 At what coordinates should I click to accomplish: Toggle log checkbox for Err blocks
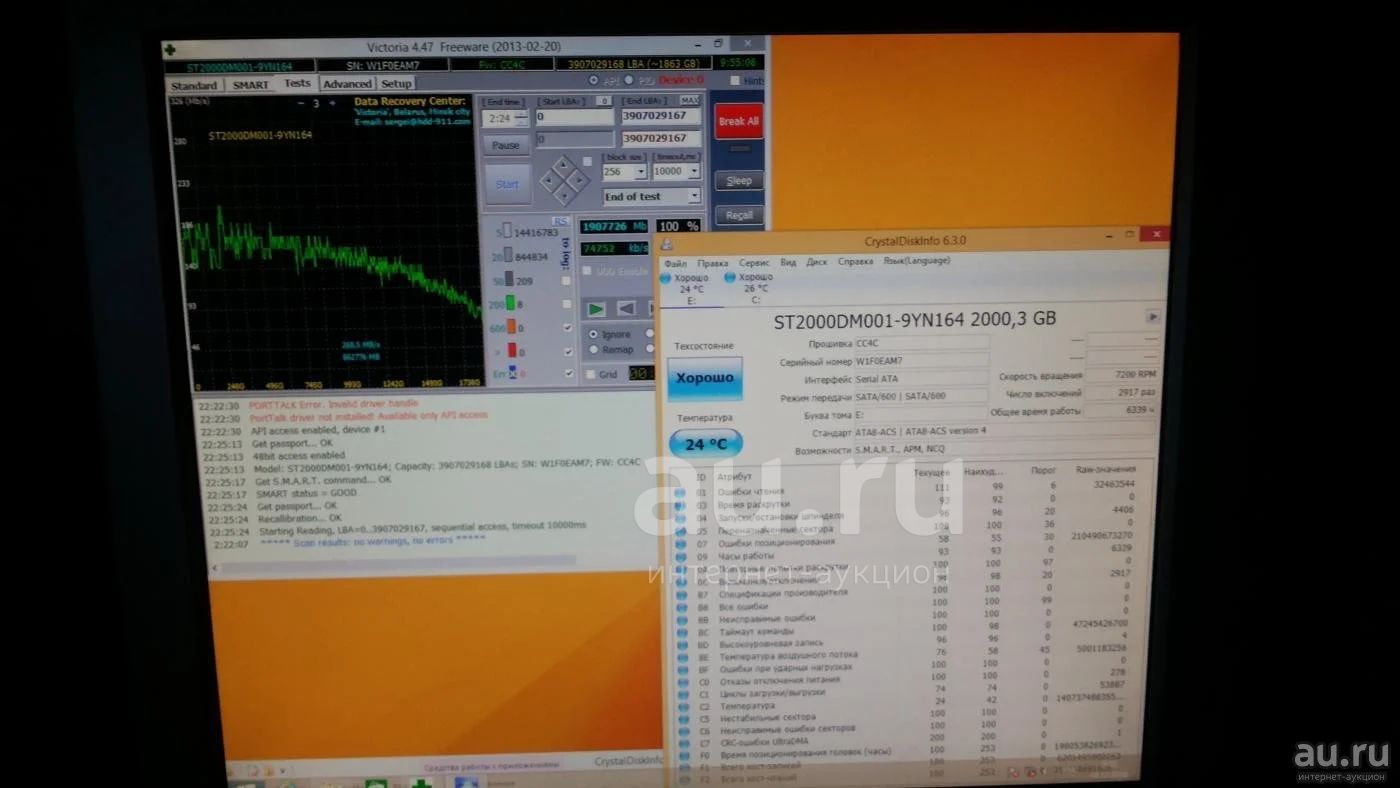pos(569,372)
